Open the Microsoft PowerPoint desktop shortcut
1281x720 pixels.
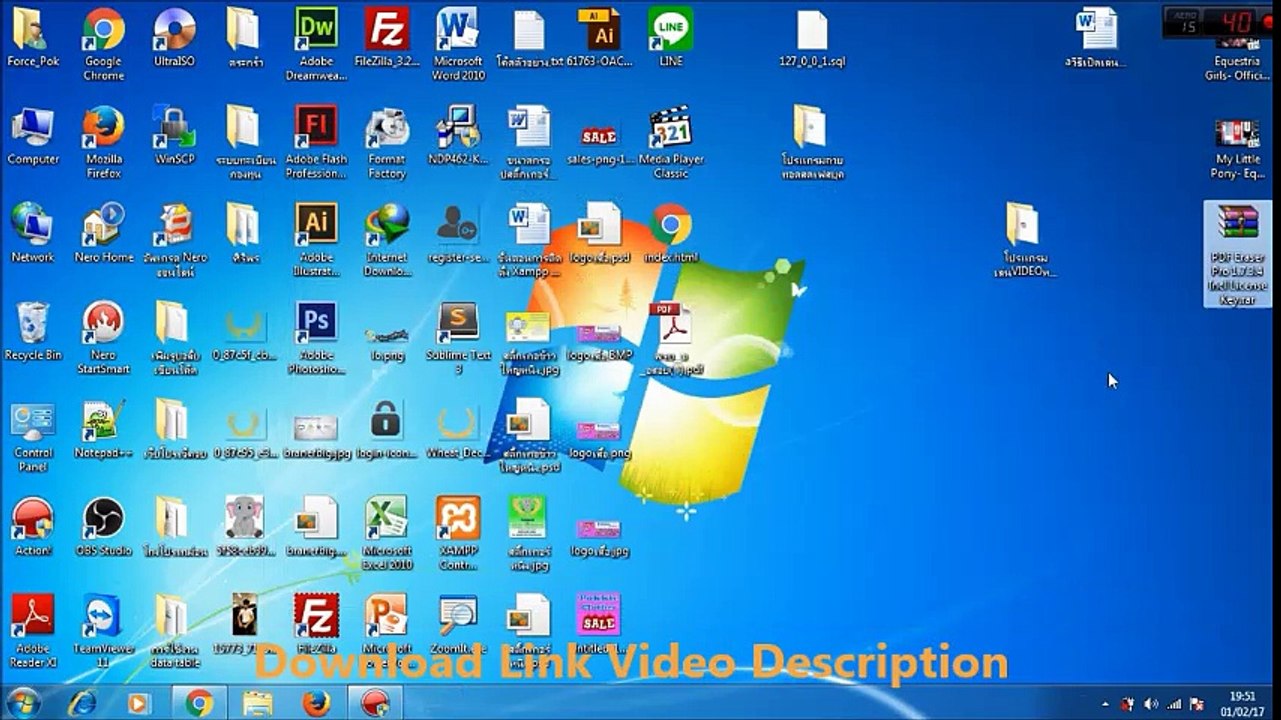click(x=387, y=632)
